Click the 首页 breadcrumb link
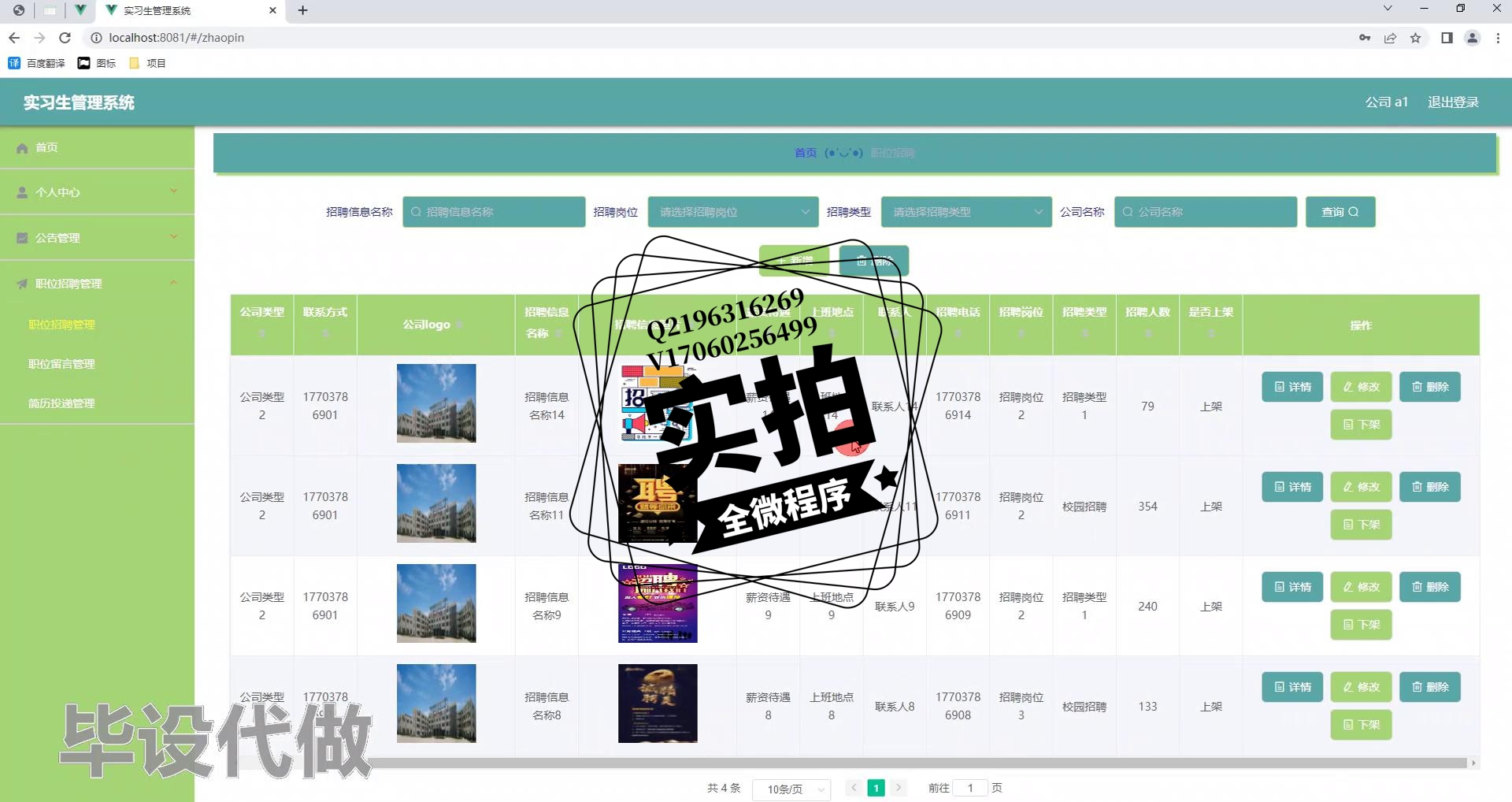 805,153
